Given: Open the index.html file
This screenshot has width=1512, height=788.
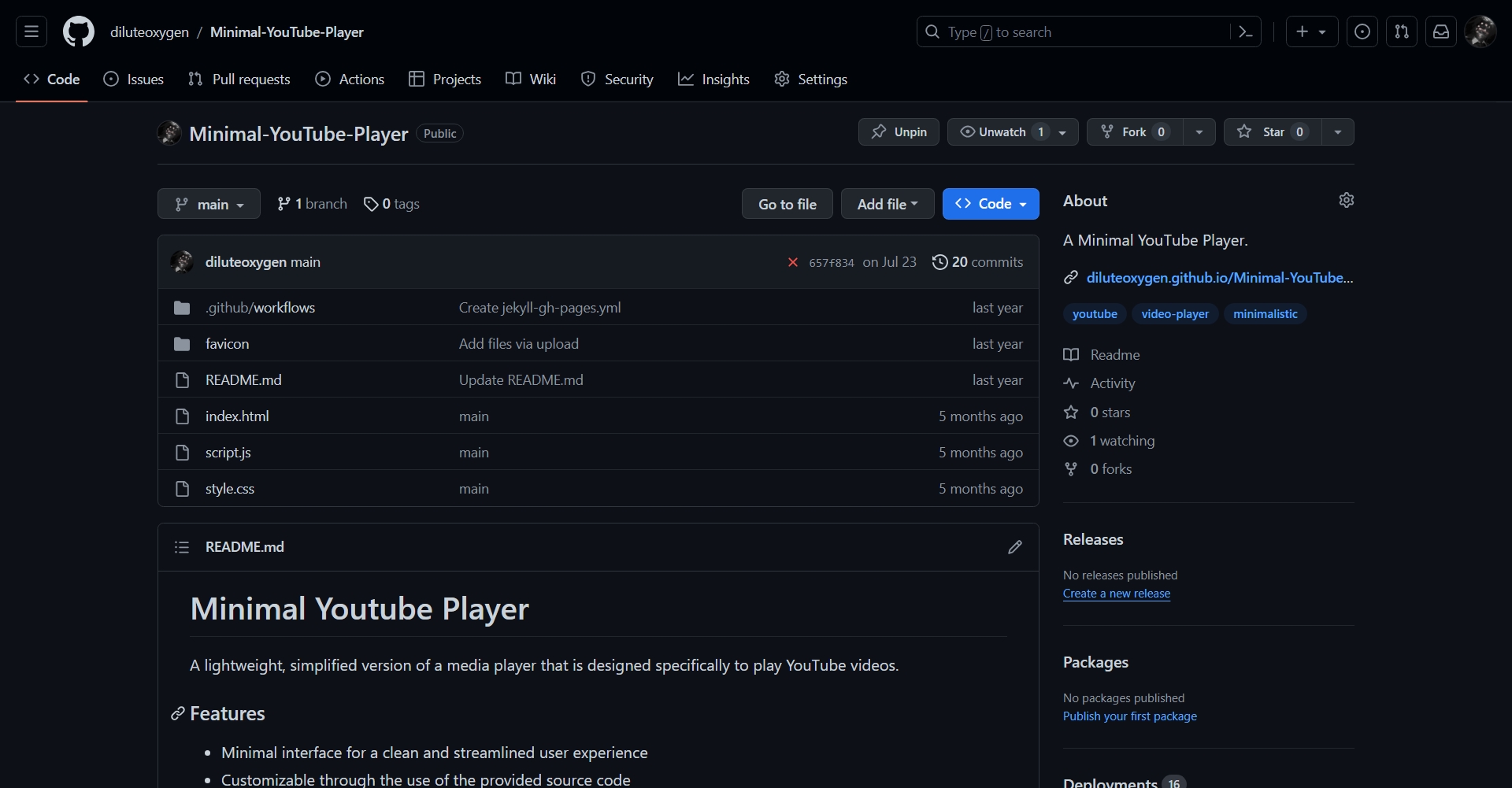Looking at the screenshot, I should click(x=237, y=416).
